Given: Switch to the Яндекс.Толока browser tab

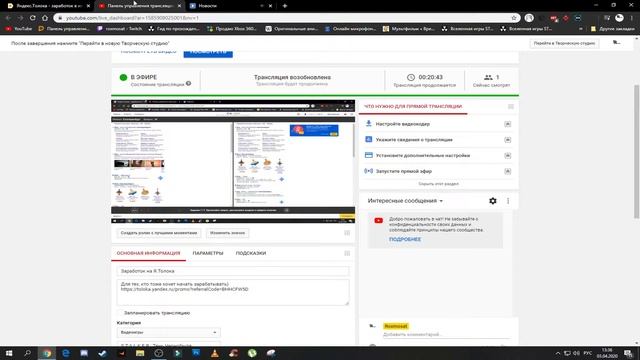Looking at the screenshot, I should click(48, 6).
